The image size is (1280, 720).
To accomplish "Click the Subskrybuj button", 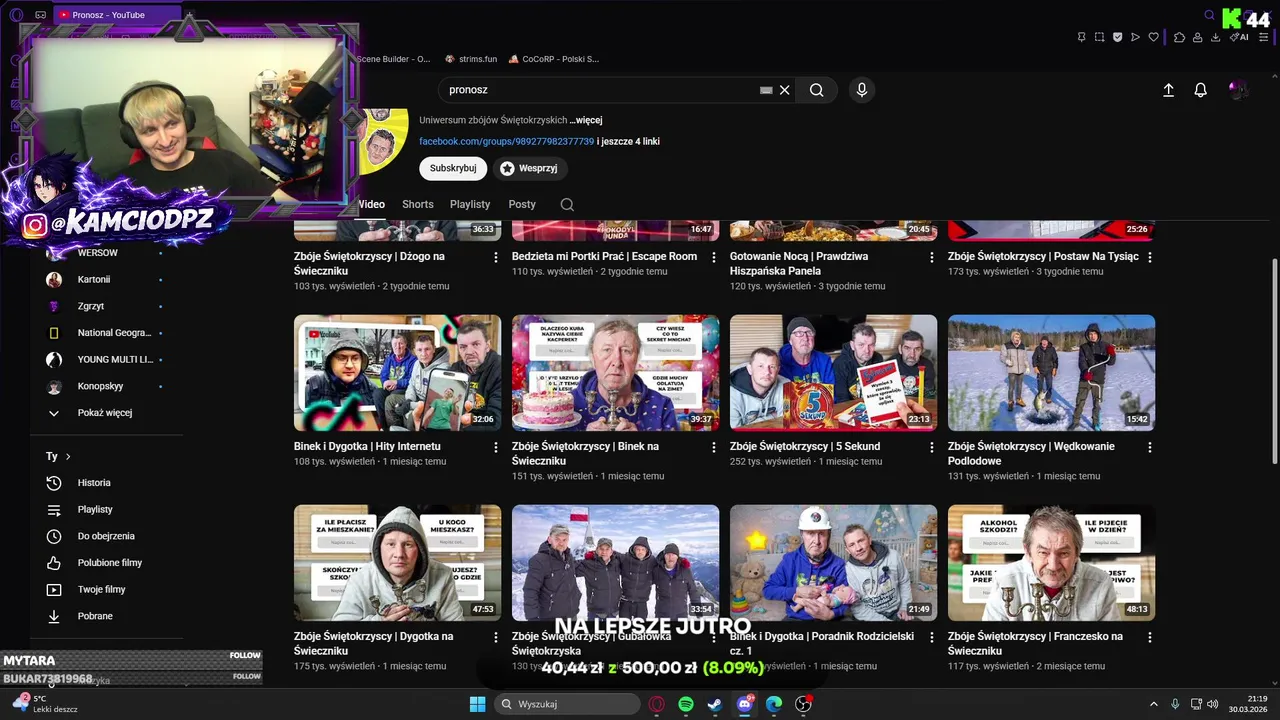I will [x=453, y=168].
